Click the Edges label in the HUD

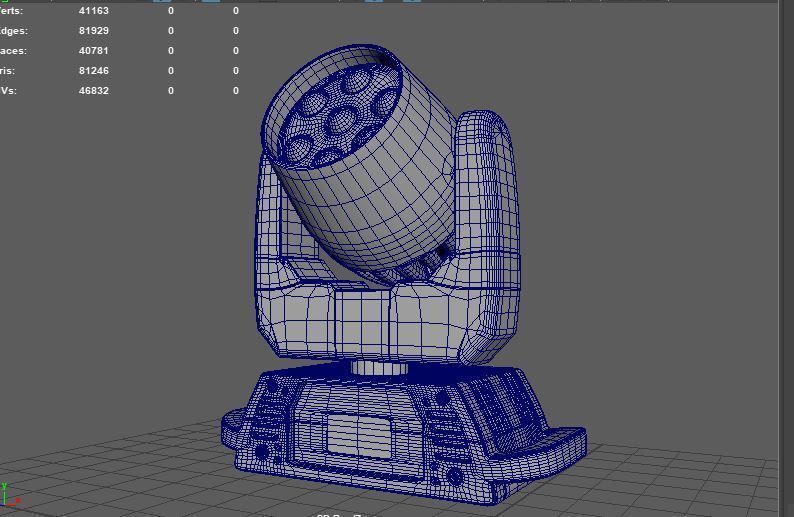[x=14, y=31]
